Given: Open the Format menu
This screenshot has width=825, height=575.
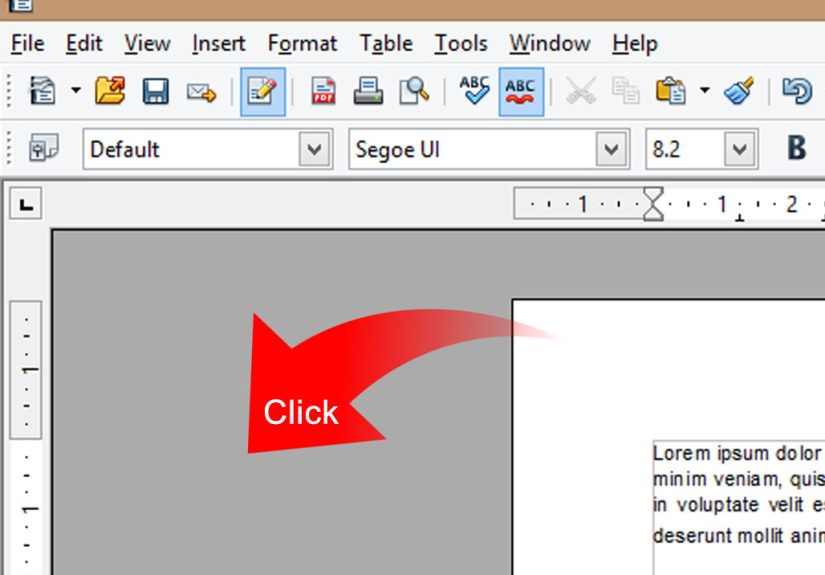Looking at the screenshot, I should [x=302, y=43].
